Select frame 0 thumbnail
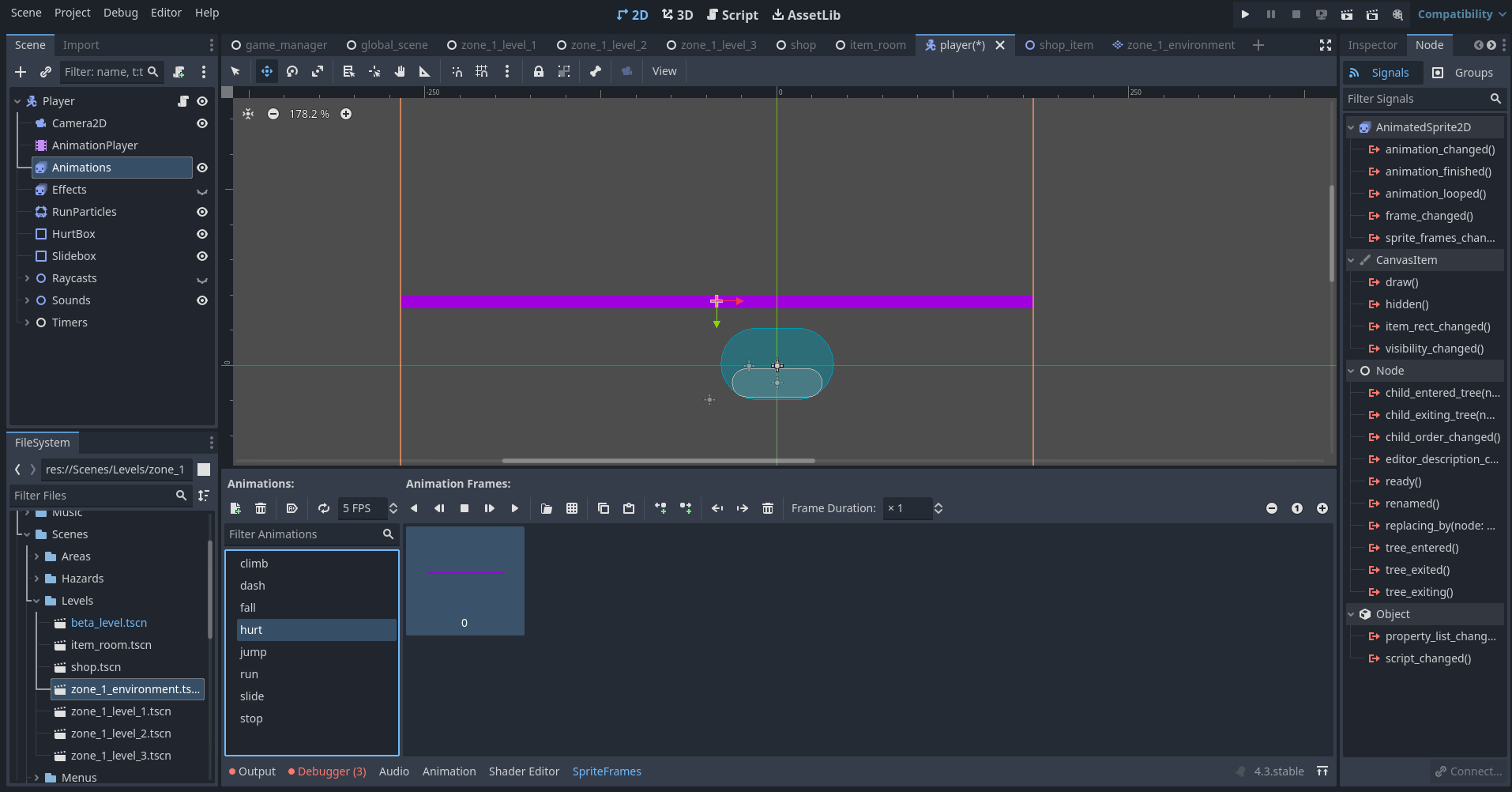 click(465, 581)
